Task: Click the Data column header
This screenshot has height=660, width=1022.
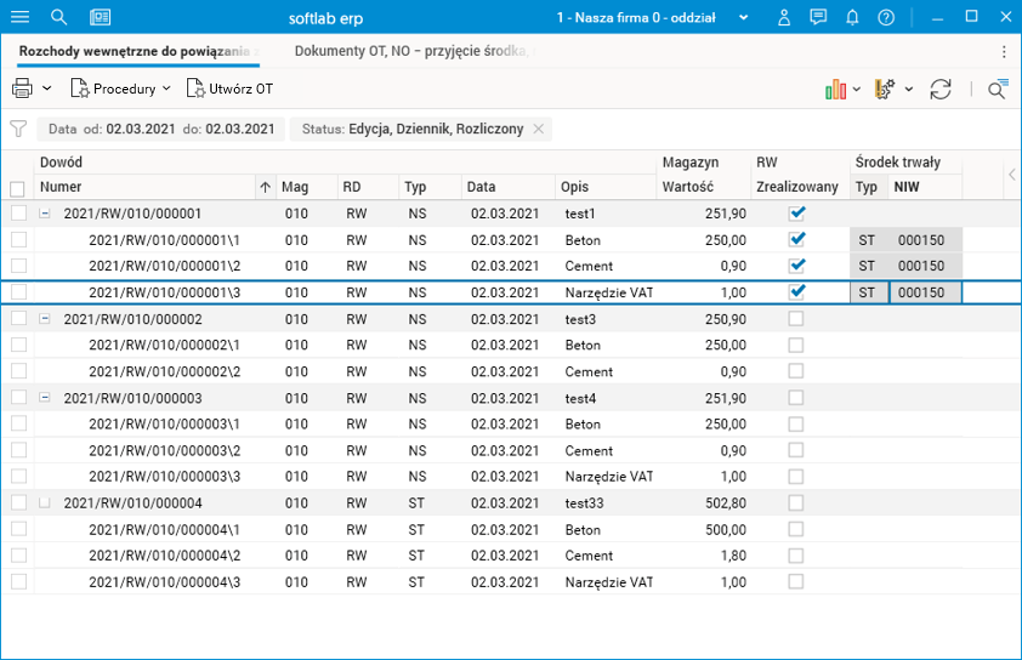Action: tap(508, 187)
